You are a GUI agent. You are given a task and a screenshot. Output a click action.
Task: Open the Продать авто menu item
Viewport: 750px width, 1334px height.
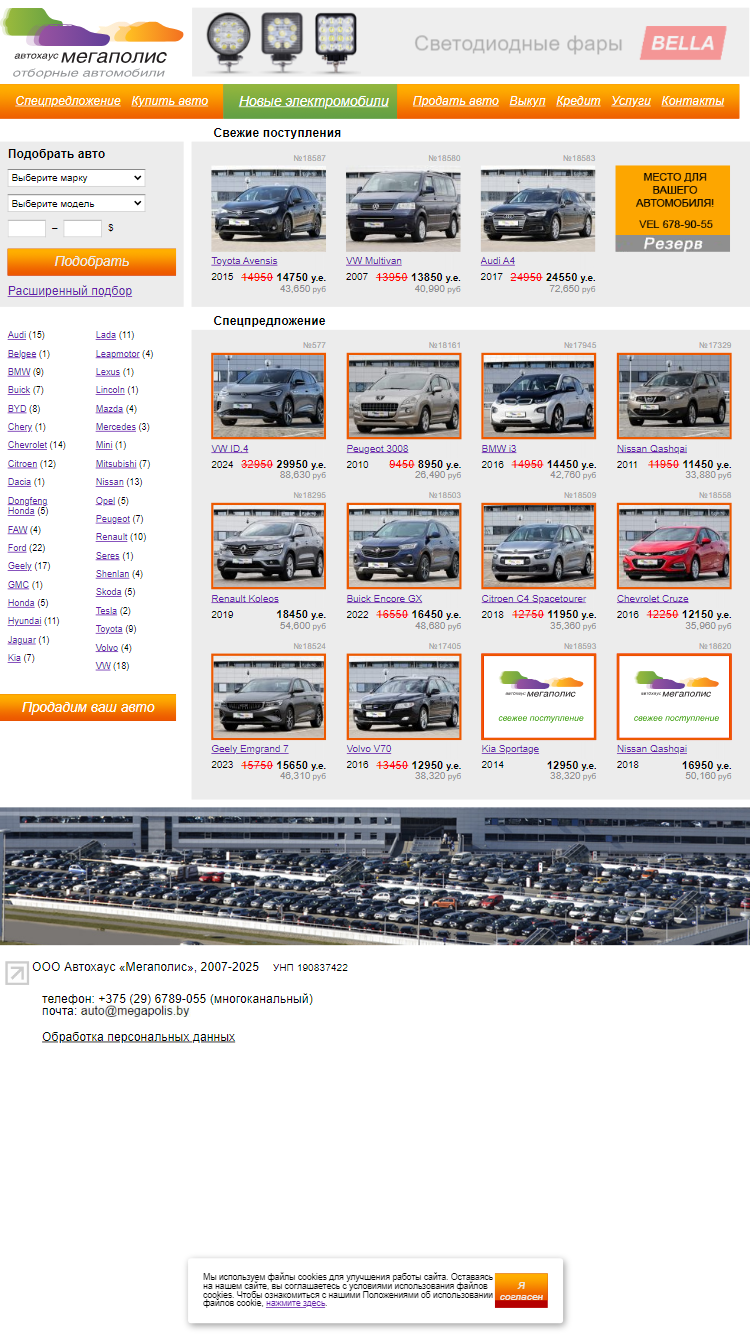pos(455,101)
